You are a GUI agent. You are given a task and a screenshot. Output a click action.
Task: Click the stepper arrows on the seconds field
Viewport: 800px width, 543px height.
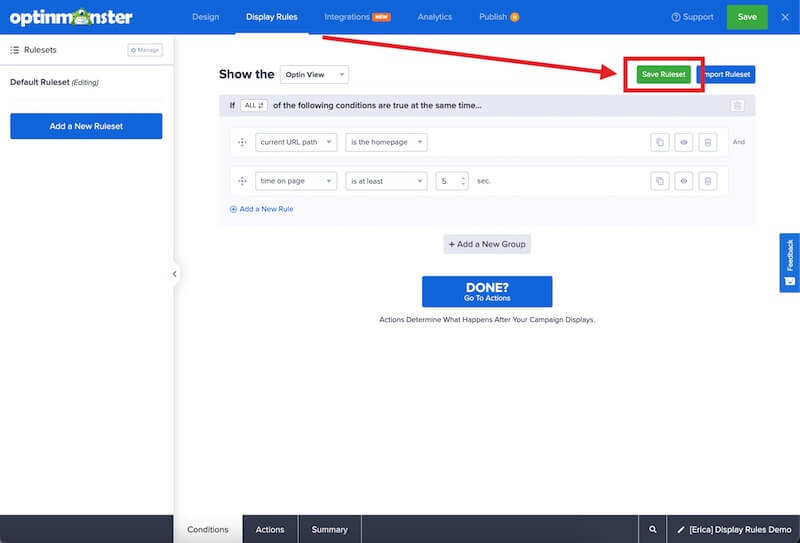(463, 181)
